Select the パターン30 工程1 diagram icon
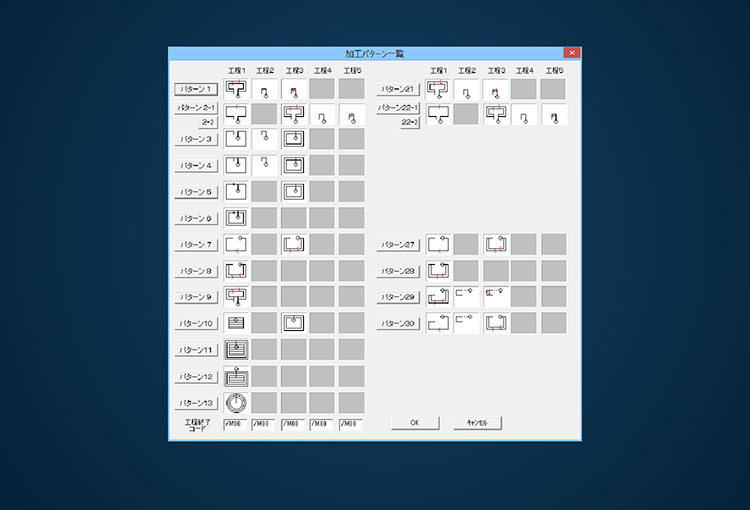 (x=438, y=323)
